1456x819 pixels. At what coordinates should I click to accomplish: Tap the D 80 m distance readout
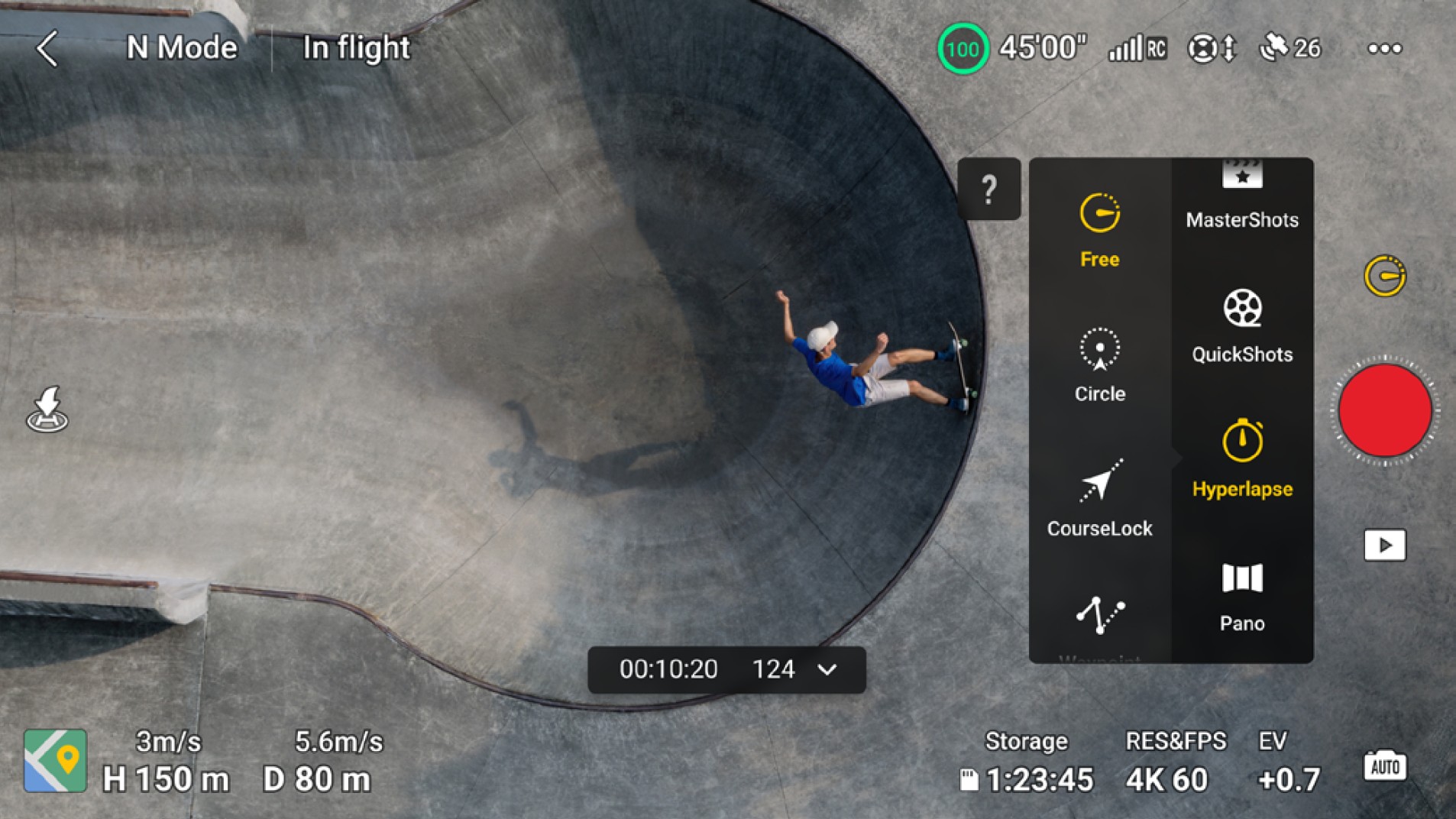(316, 780)
